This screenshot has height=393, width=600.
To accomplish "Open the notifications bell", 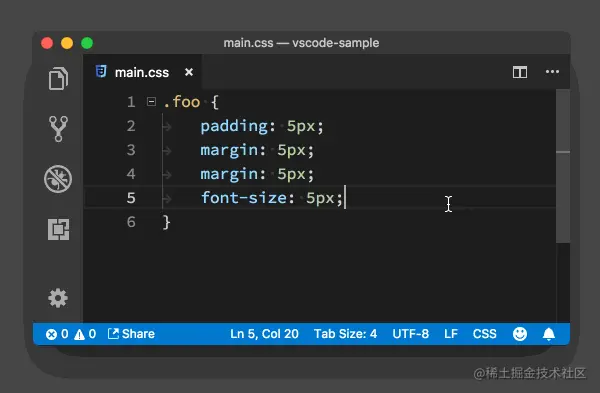I will point(549,334).
